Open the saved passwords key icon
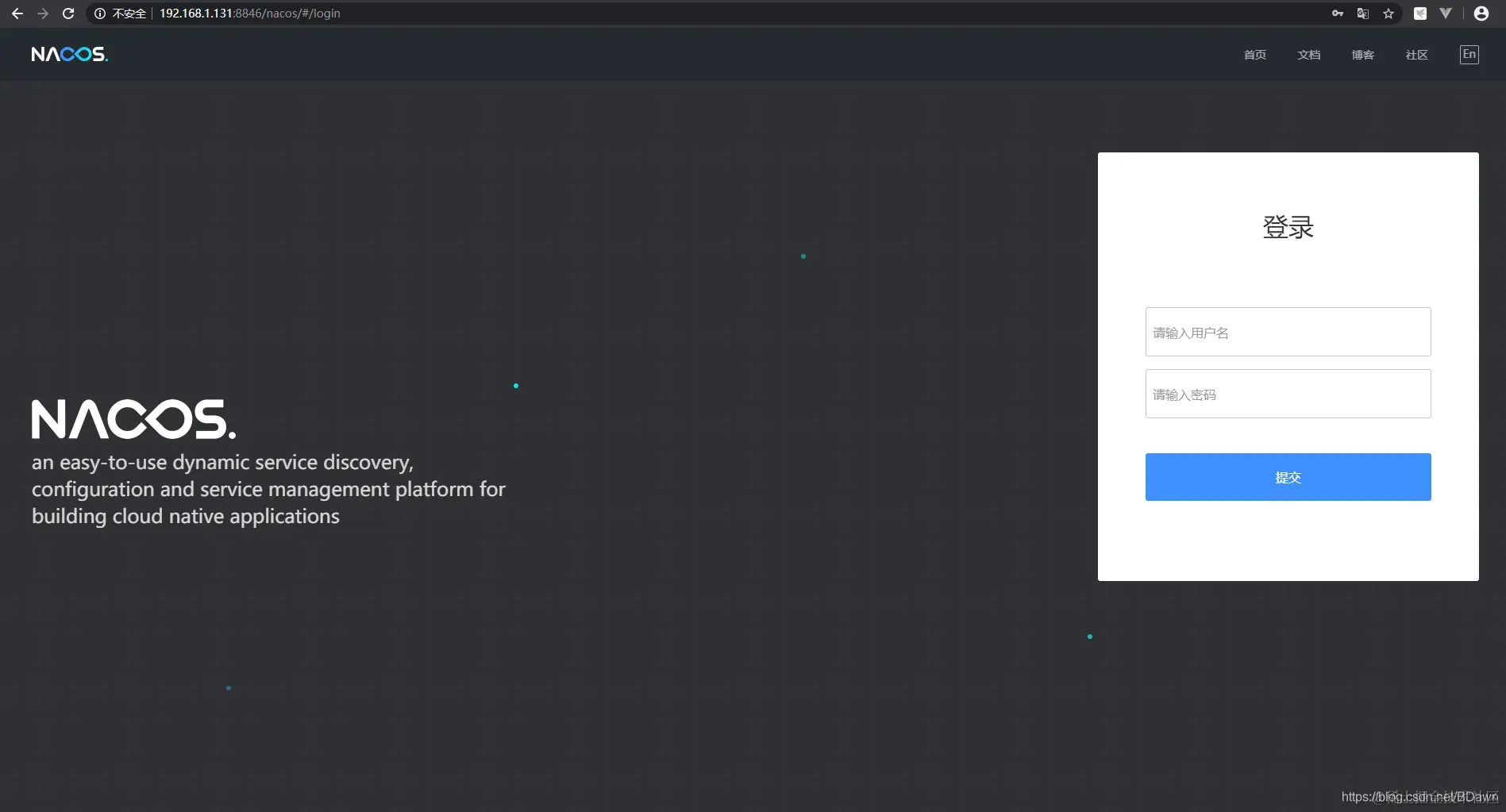 click(x=1338, y=13)
